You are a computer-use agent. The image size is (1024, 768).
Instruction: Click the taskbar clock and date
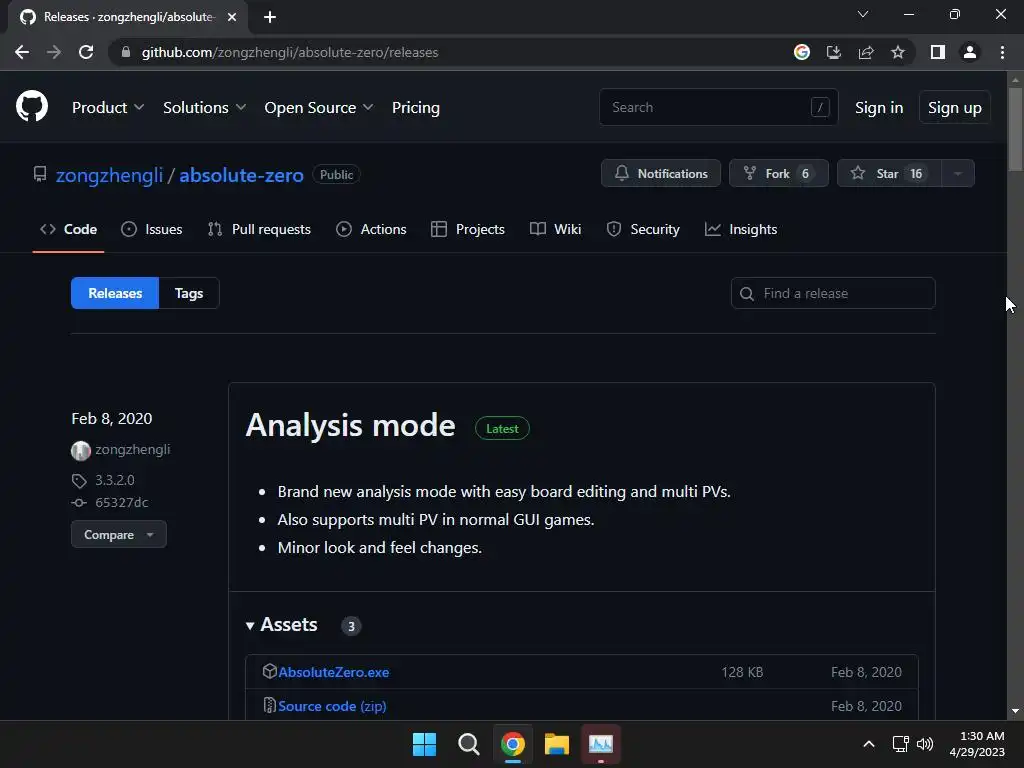coord(977,744)
